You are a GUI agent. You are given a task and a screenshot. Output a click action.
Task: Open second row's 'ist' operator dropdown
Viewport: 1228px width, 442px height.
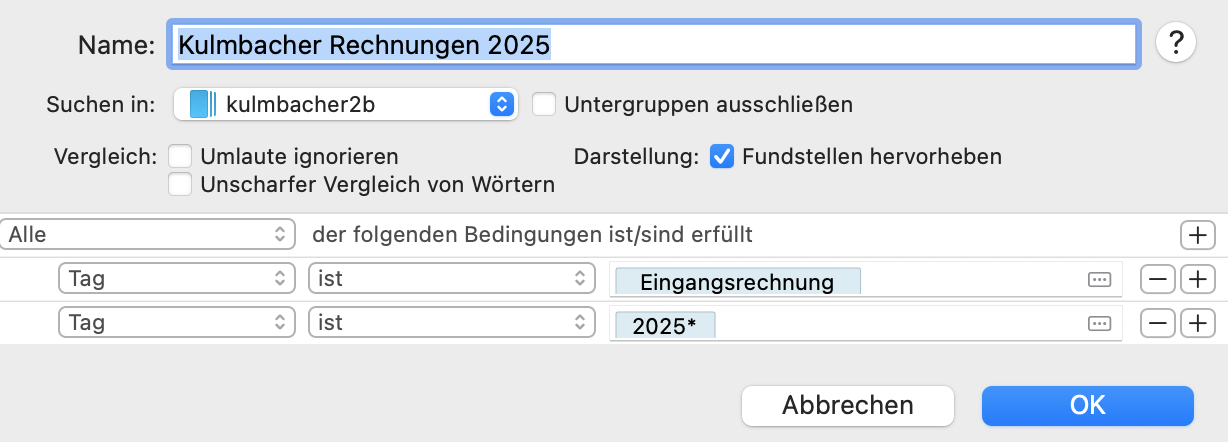click(x=447, y=323)
